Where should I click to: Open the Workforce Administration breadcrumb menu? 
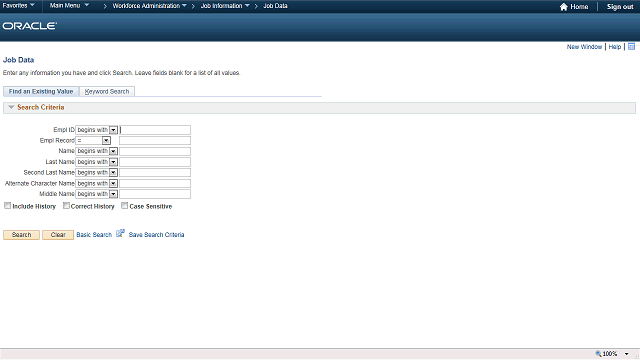click(149, 6)
